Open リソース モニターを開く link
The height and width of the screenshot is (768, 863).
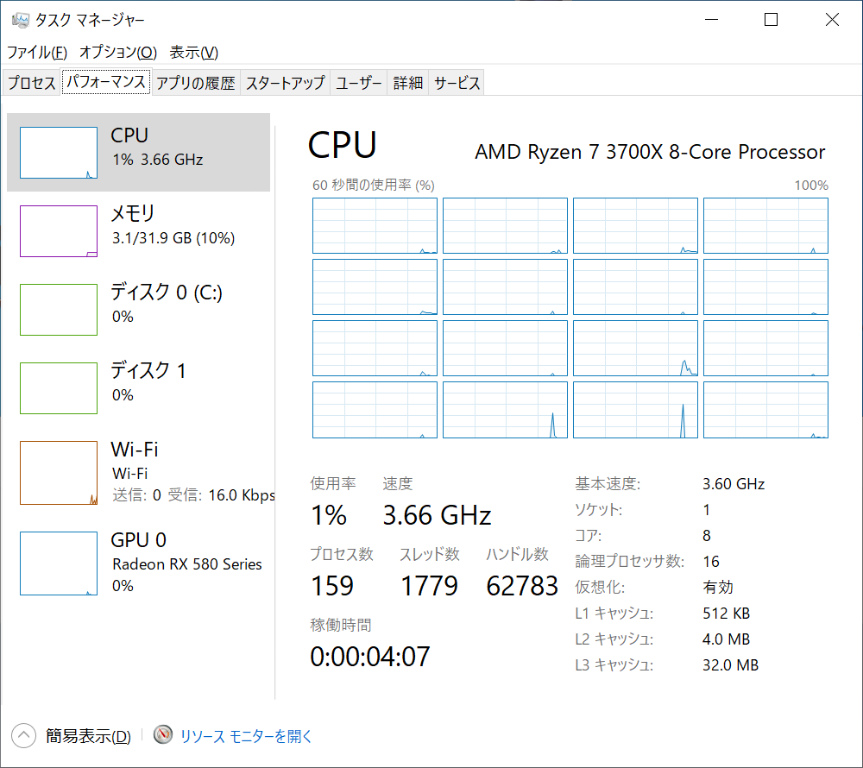(x=246, y=737)
